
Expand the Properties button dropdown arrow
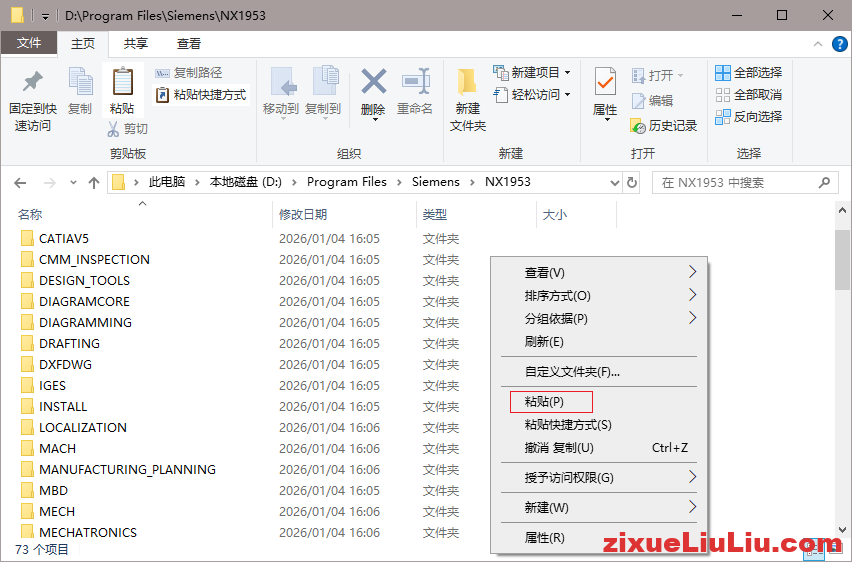(x=607, y=119)
